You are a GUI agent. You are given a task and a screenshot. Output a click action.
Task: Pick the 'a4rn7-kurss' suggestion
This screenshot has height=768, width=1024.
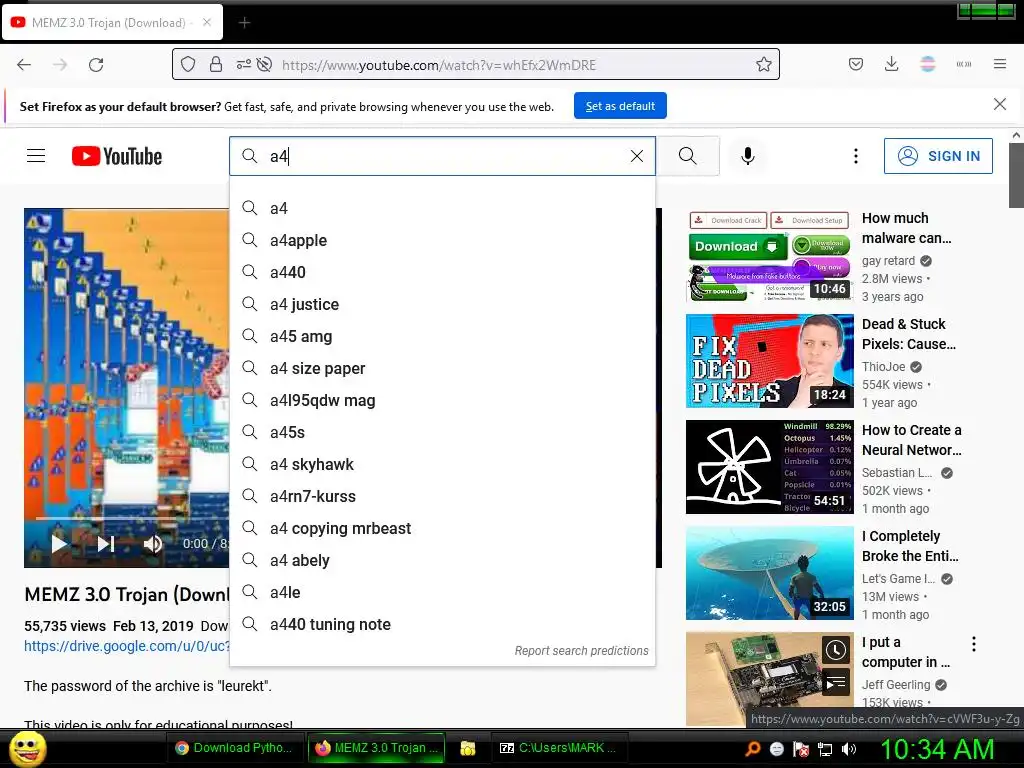442,496
